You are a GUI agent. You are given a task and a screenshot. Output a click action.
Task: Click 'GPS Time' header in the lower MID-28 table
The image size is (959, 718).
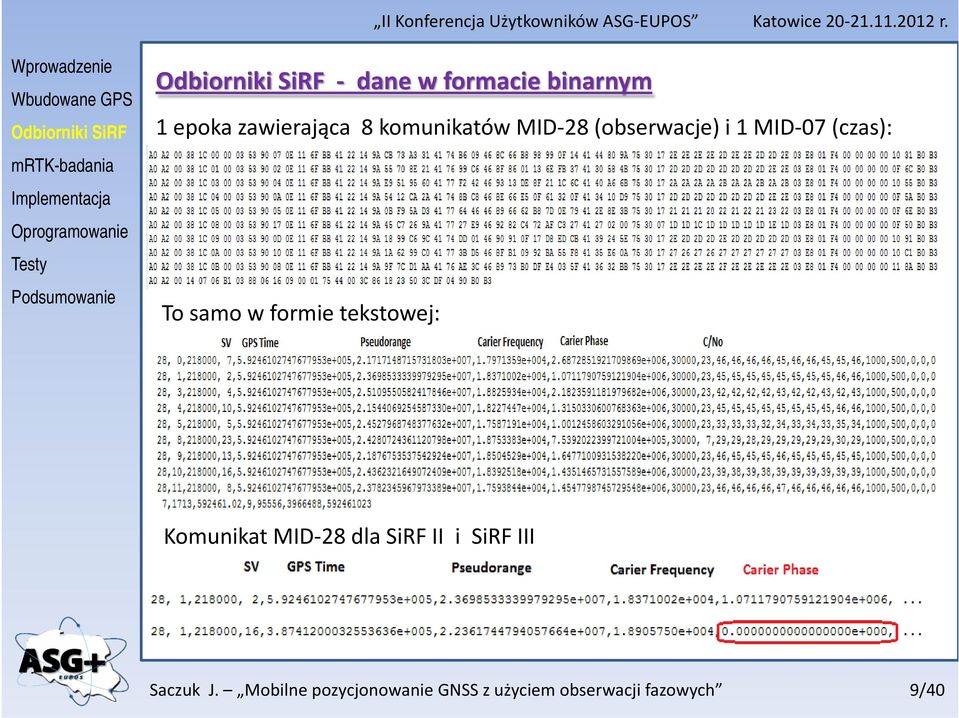[316, 567]
